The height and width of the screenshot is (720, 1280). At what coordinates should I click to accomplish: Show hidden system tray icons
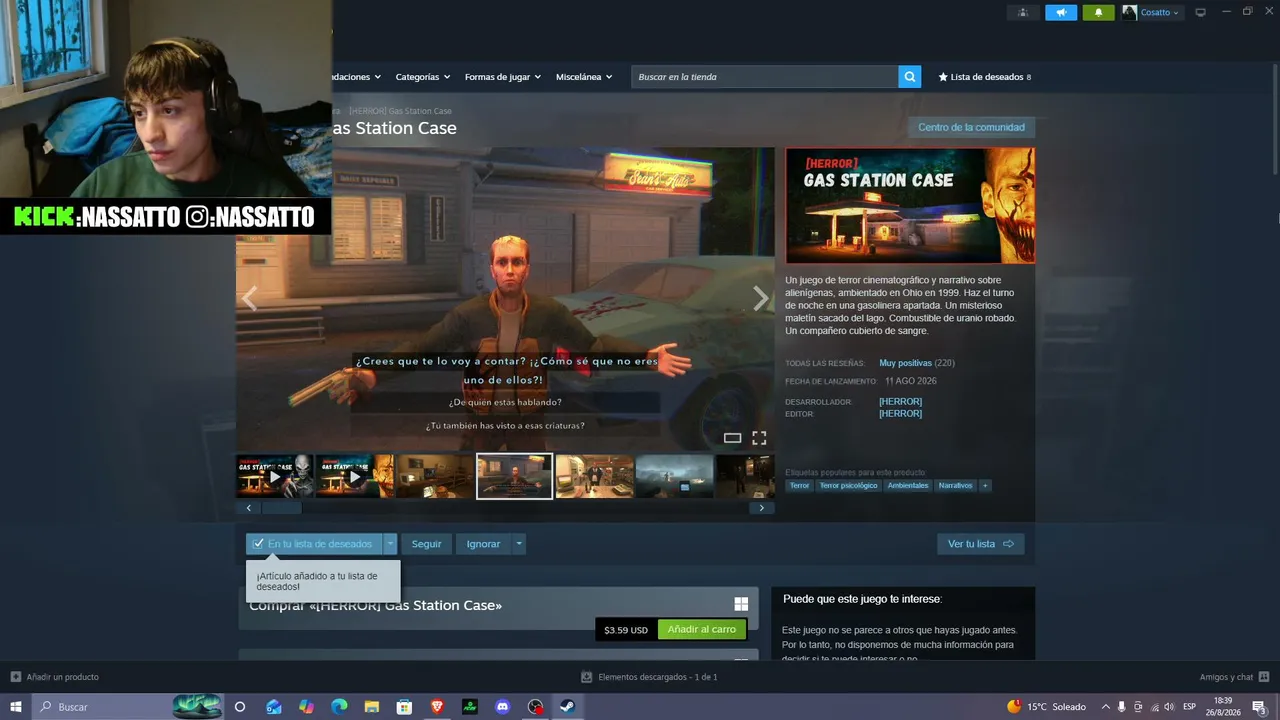[1105, 707]
